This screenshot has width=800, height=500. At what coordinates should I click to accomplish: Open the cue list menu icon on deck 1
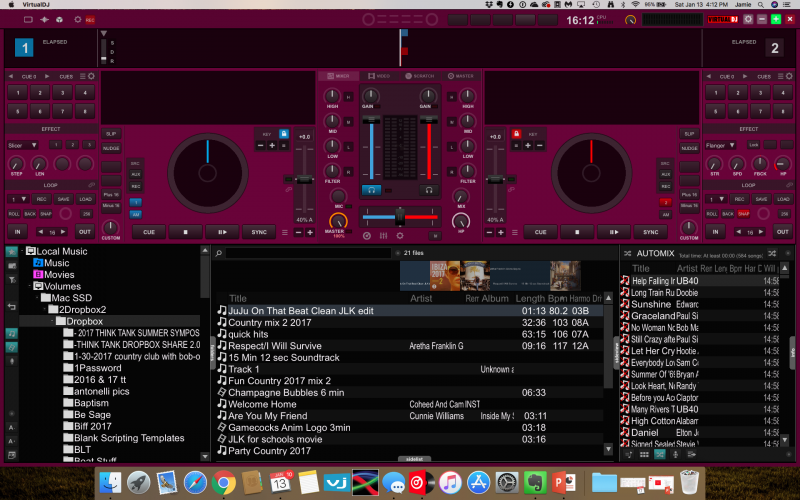(x=83, y=76)
